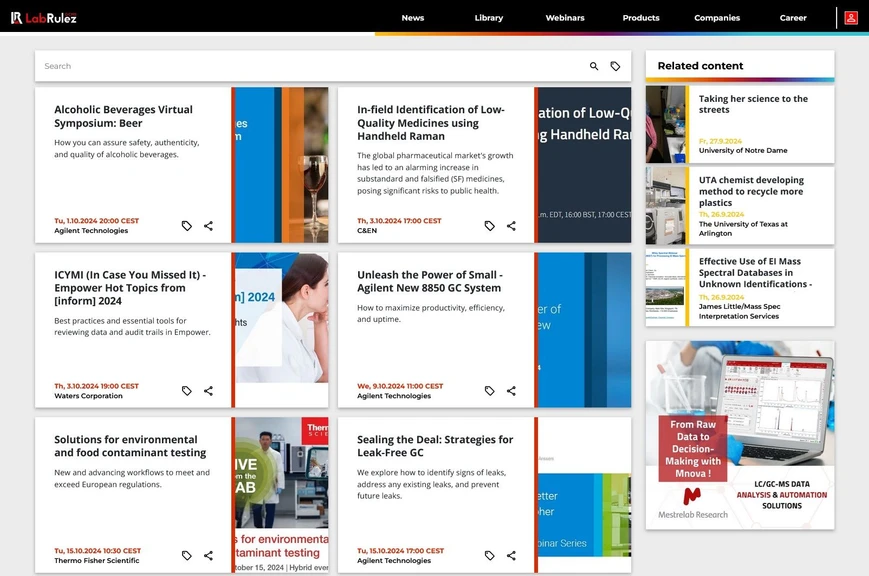
Task: Click The University of Texas at Arlington label
Action: pyautogui.click(x=743, y=228)
